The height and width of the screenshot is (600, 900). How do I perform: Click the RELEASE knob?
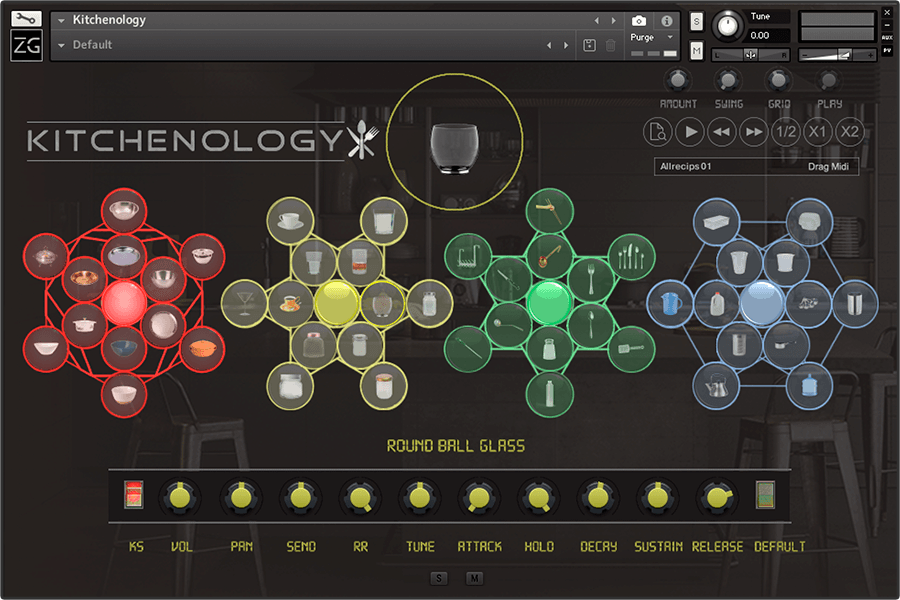(716, 497)
